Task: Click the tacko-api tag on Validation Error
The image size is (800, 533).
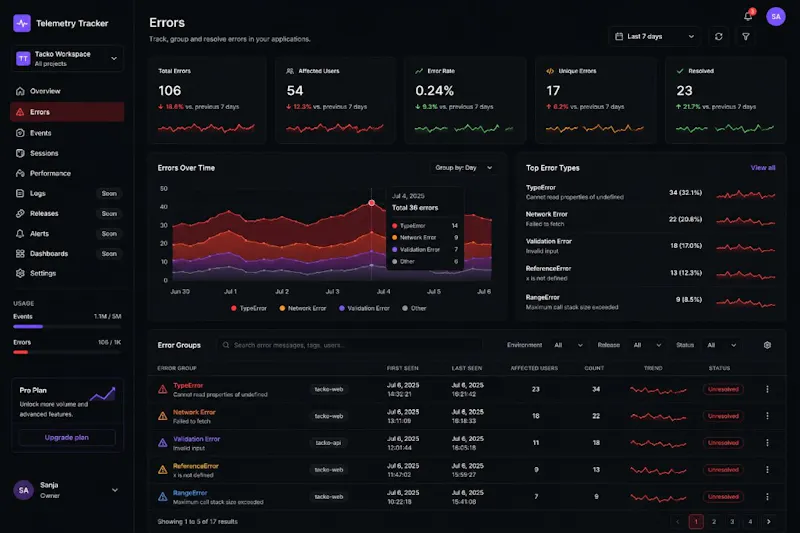Action: 328,443
